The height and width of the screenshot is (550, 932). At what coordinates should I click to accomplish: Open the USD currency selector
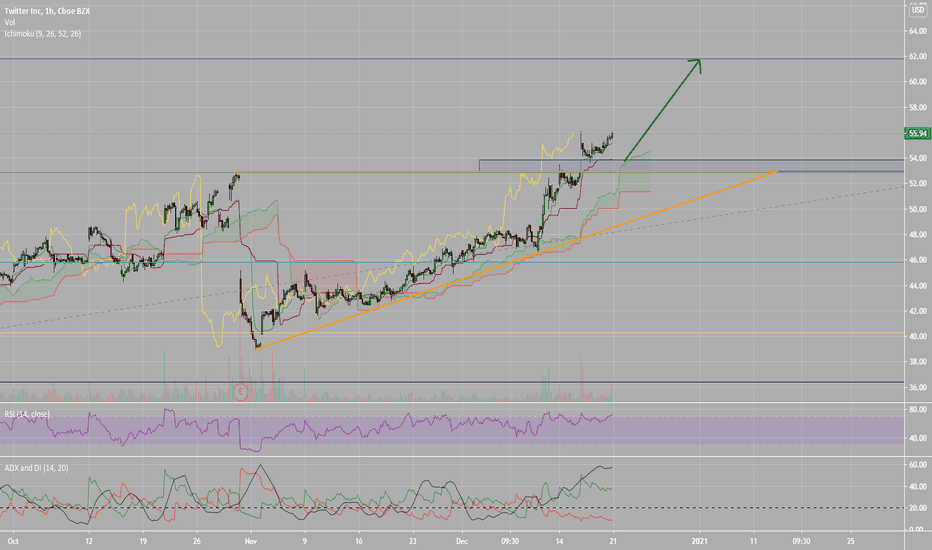pyautogui.click(x=918, y=10)
